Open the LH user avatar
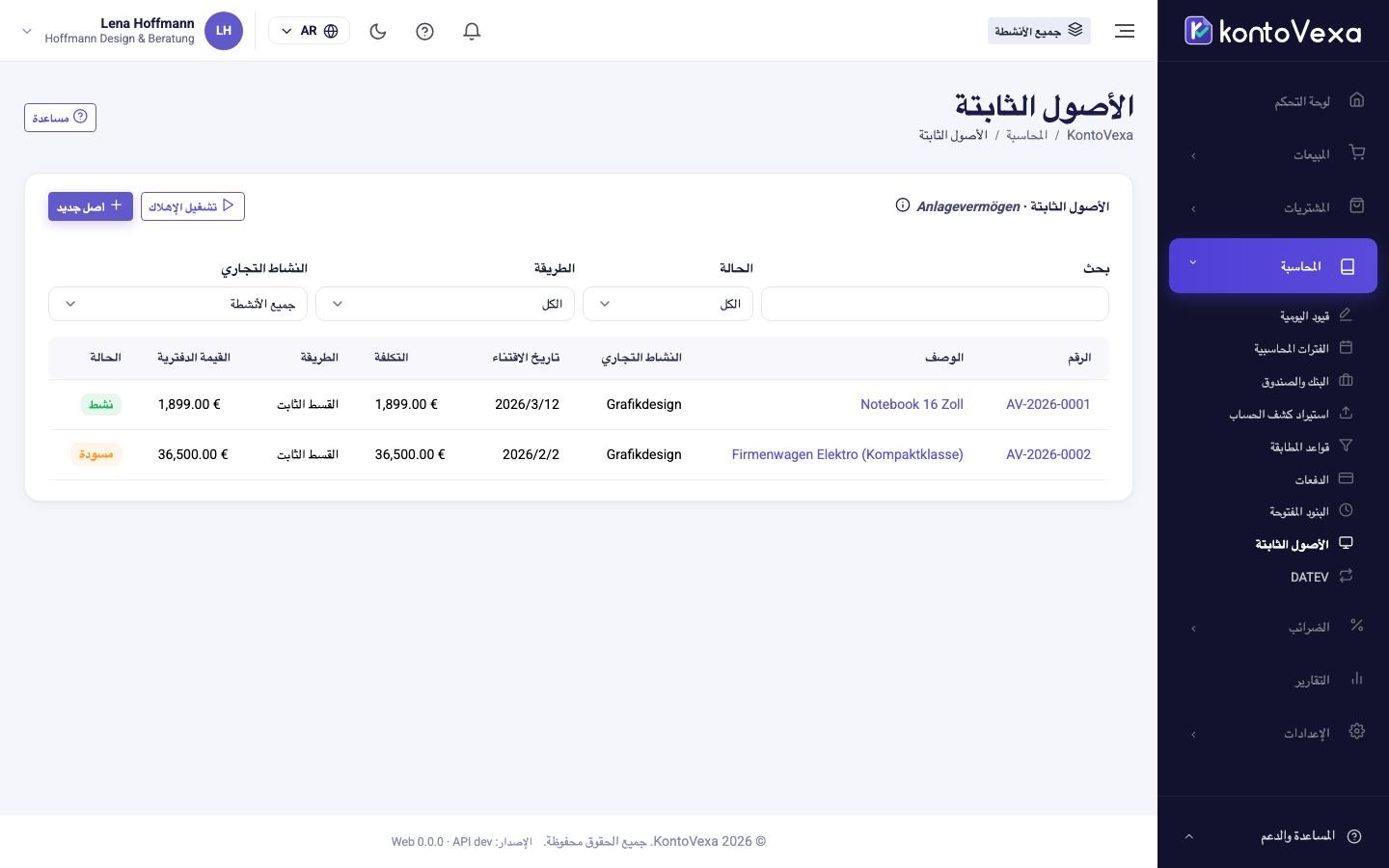Viewport: 1389px width, 868px height. tap(224, 31)
